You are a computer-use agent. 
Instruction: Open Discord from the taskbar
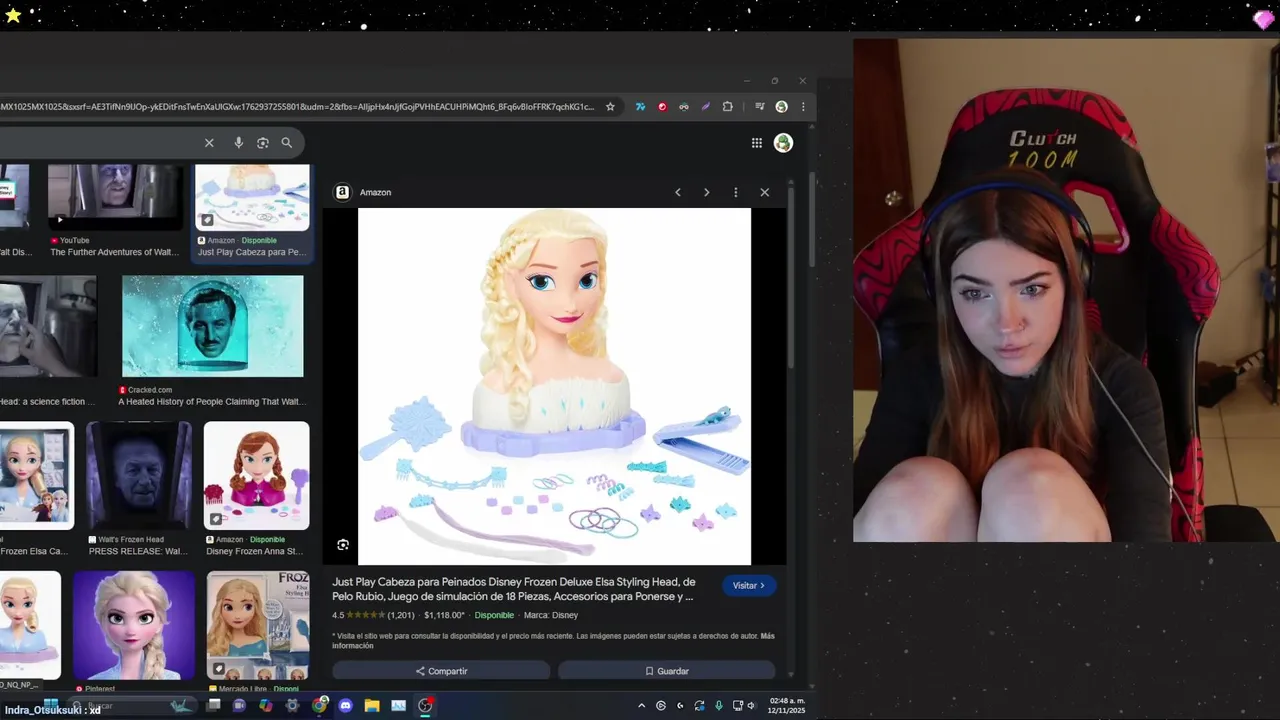point(345,705)
